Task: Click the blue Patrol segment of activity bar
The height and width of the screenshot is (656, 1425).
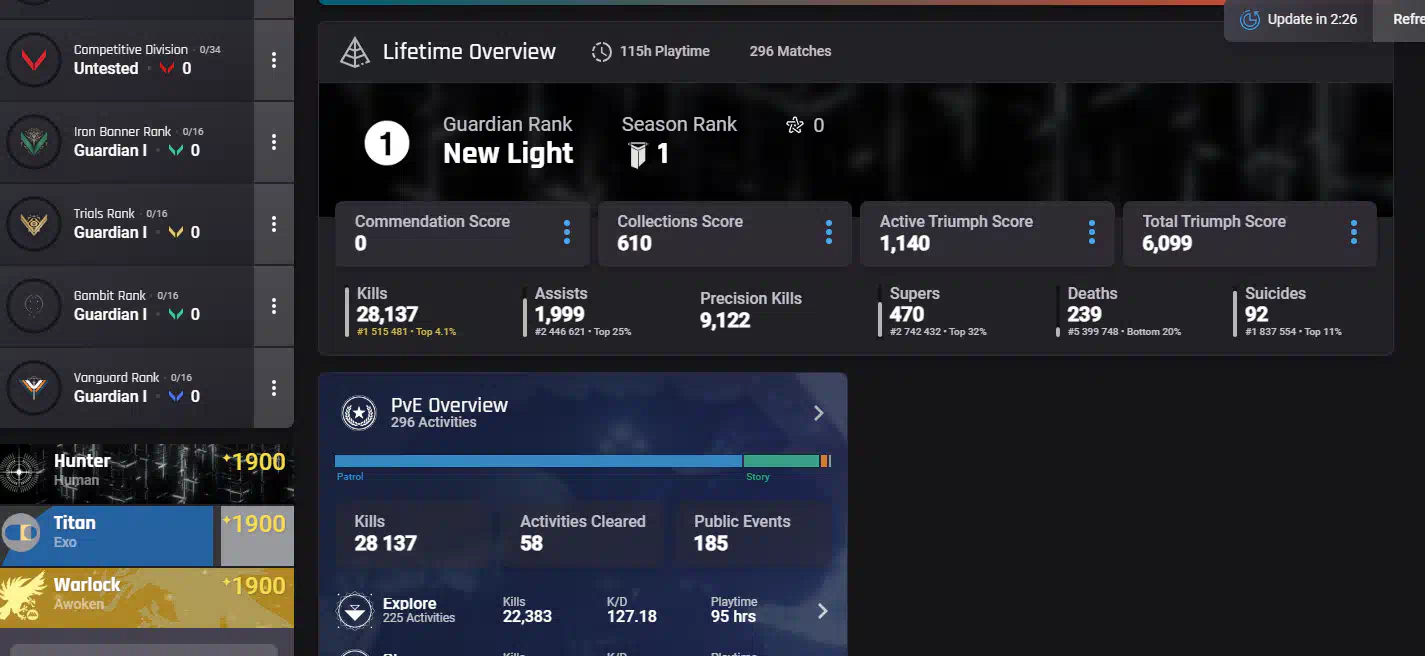Action: pos(539,461)
